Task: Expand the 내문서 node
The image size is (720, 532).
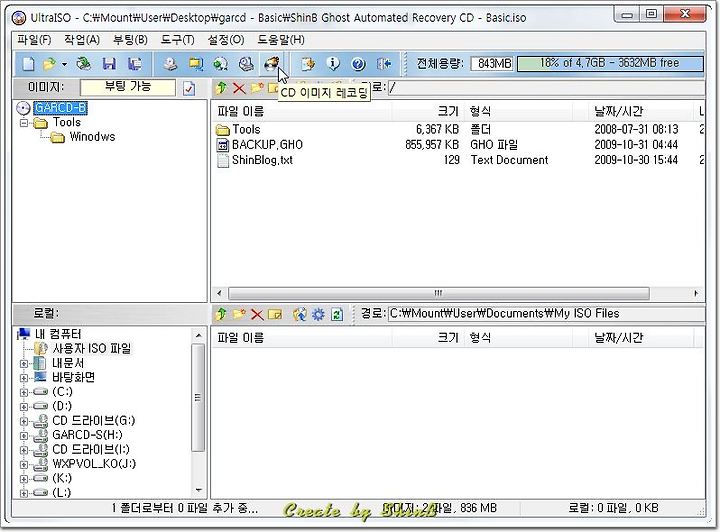Action: pos(24,364)
